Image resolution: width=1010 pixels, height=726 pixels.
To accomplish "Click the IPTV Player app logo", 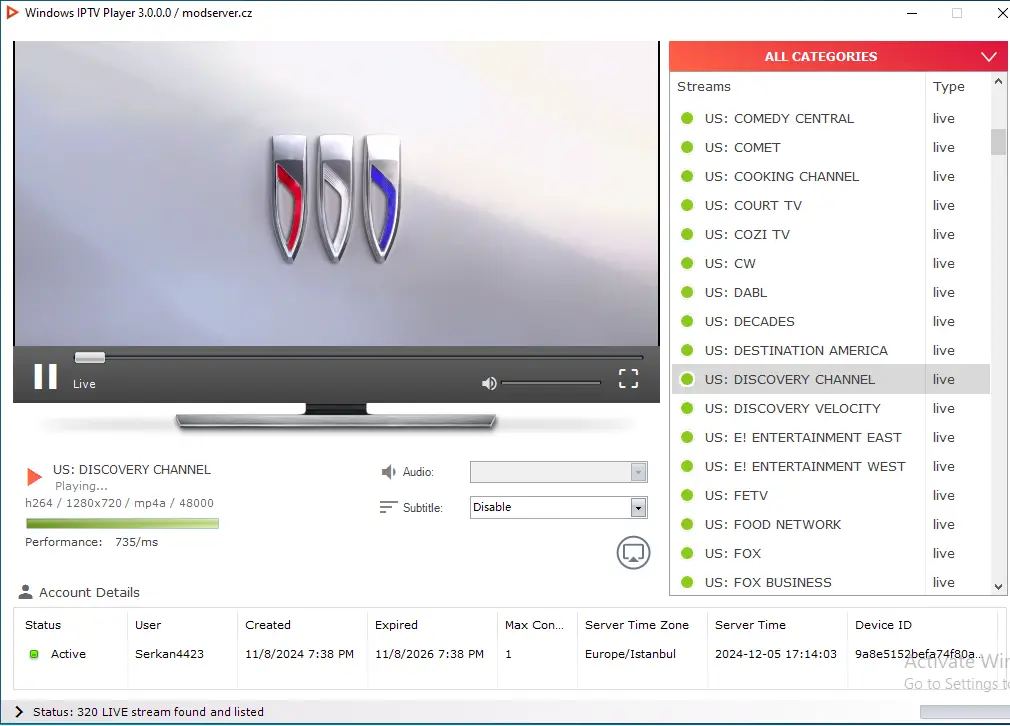I will point(12,12).
